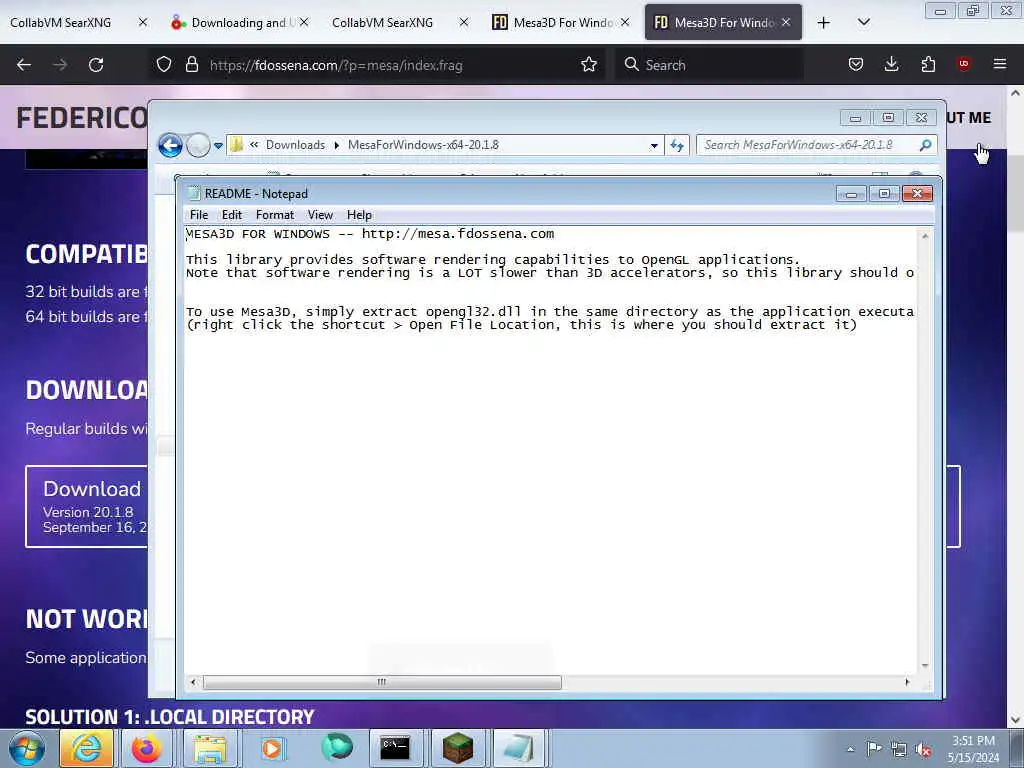Open Notepad's Format menu
The height and width of the screenshot is (768, 1024).
[274, 215]
